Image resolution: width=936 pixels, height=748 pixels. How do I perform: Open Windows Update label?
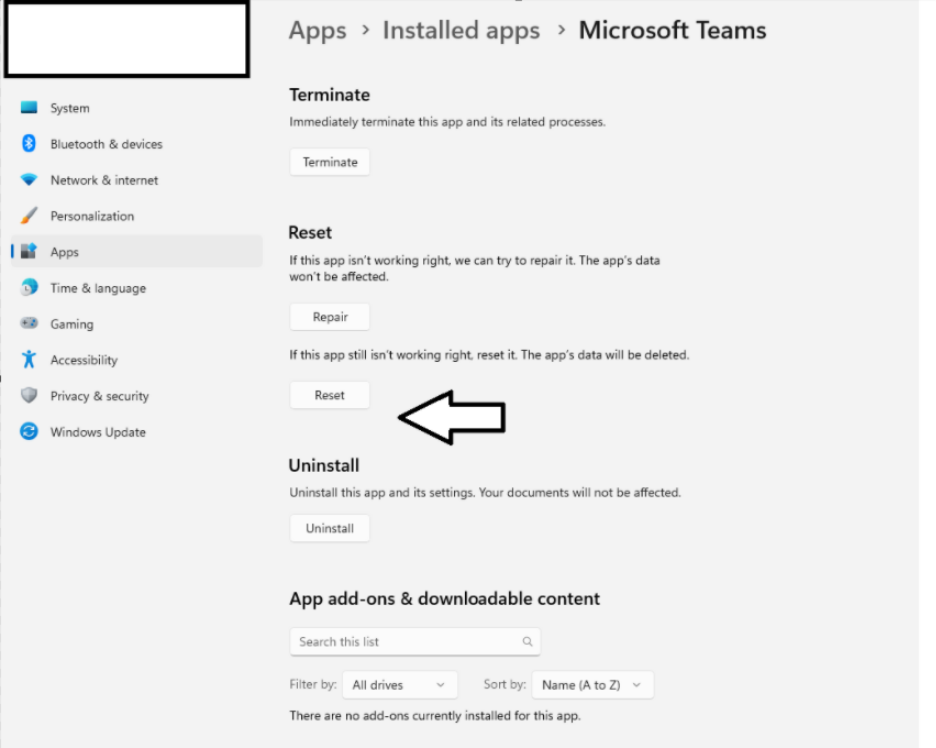tap(98, 432)
